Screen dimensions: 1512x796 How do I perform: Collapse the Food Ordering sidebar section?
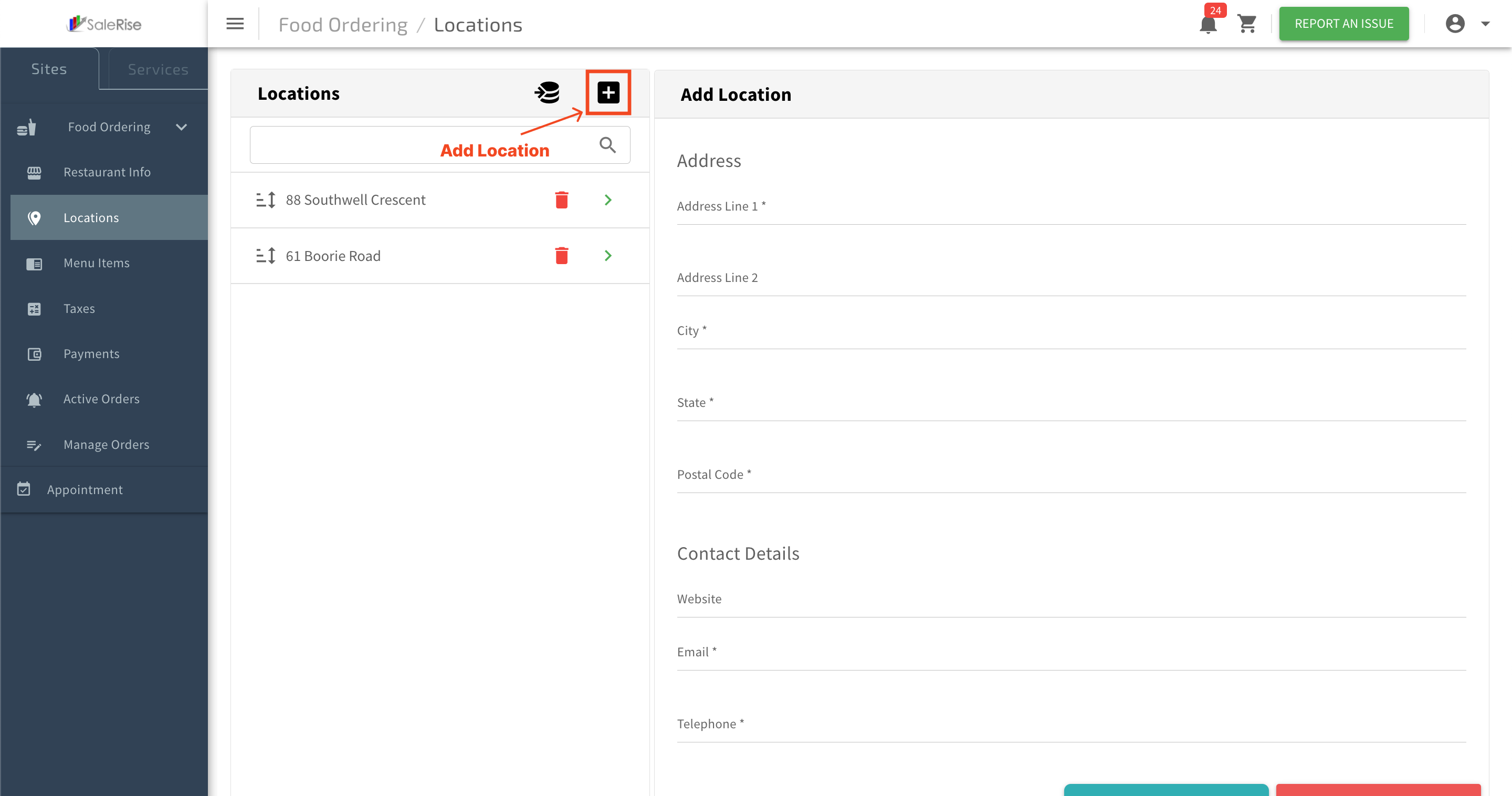pyautogui.click(x=181, y=128)
